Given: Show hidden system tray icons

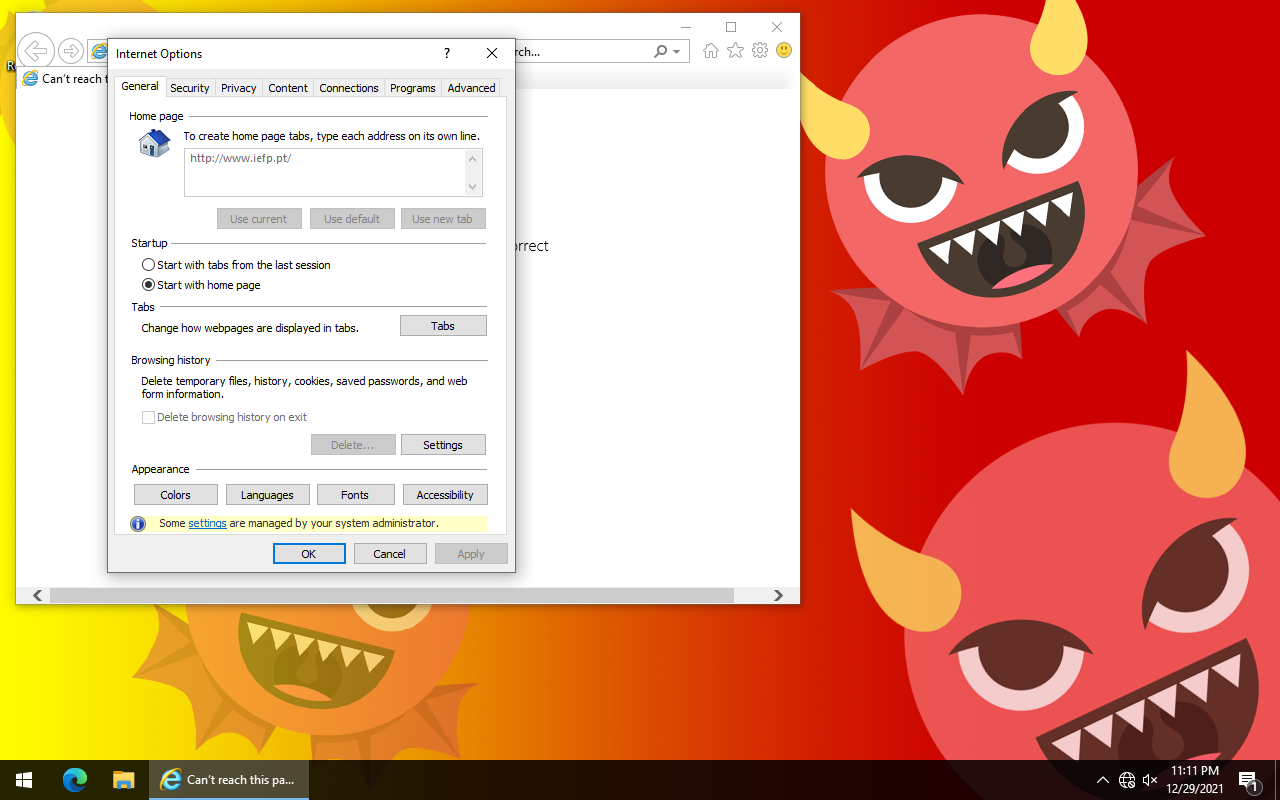Looking at the screenshot, I should [x=1102, y=780].
